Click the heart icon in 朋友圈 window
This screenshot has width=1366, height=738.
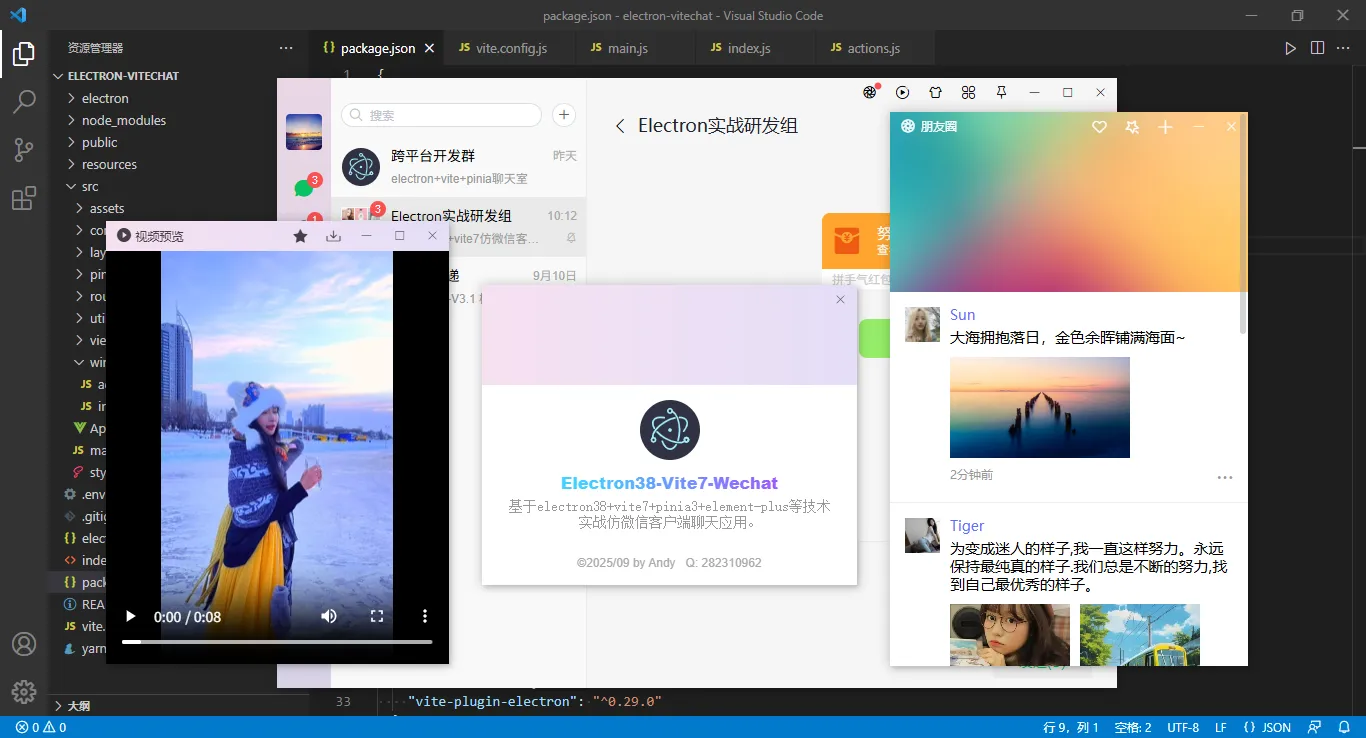pos(1099,127)
